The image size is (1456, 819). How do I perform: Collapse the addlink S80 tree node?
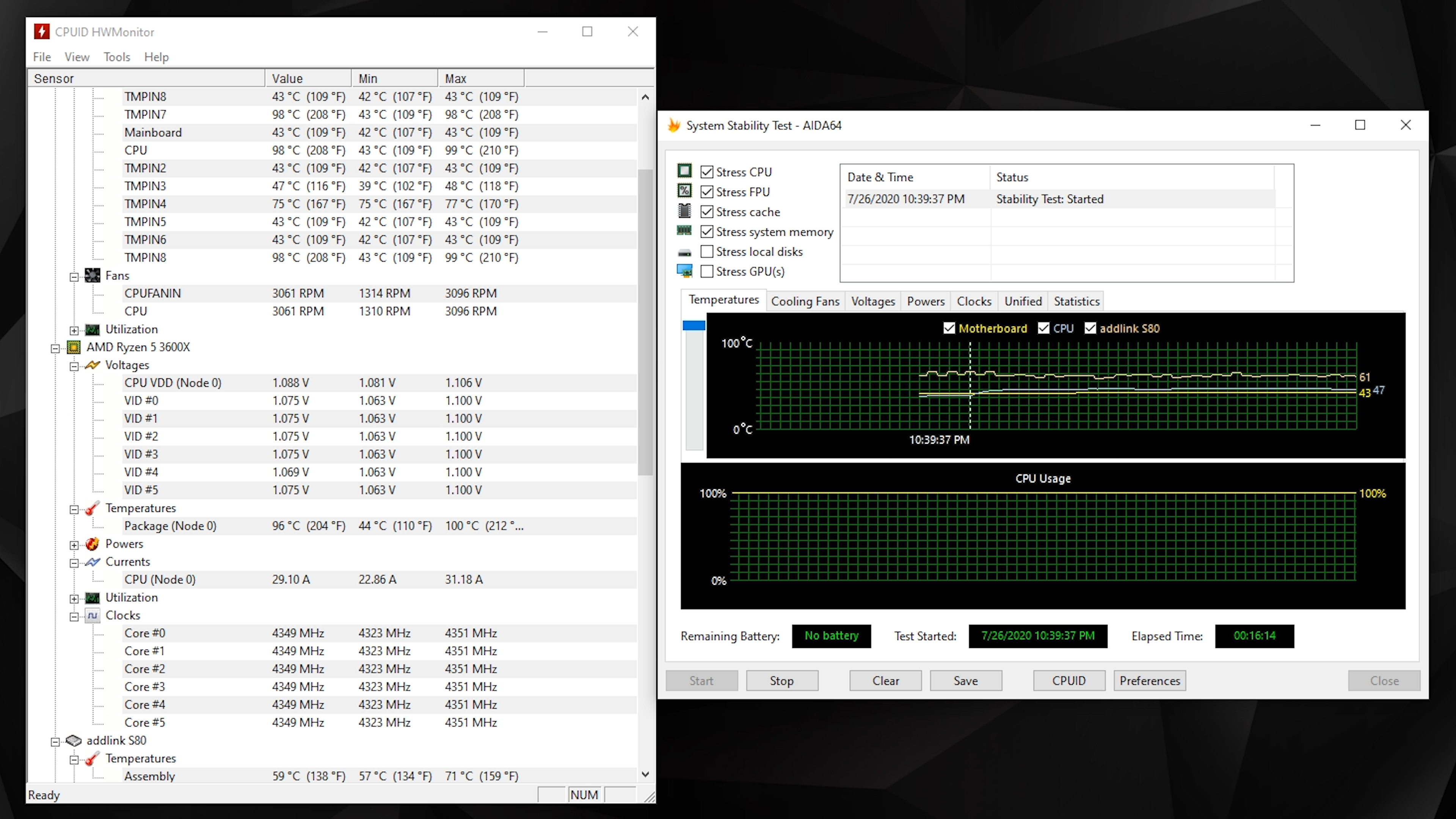click(x=55, y=742)
